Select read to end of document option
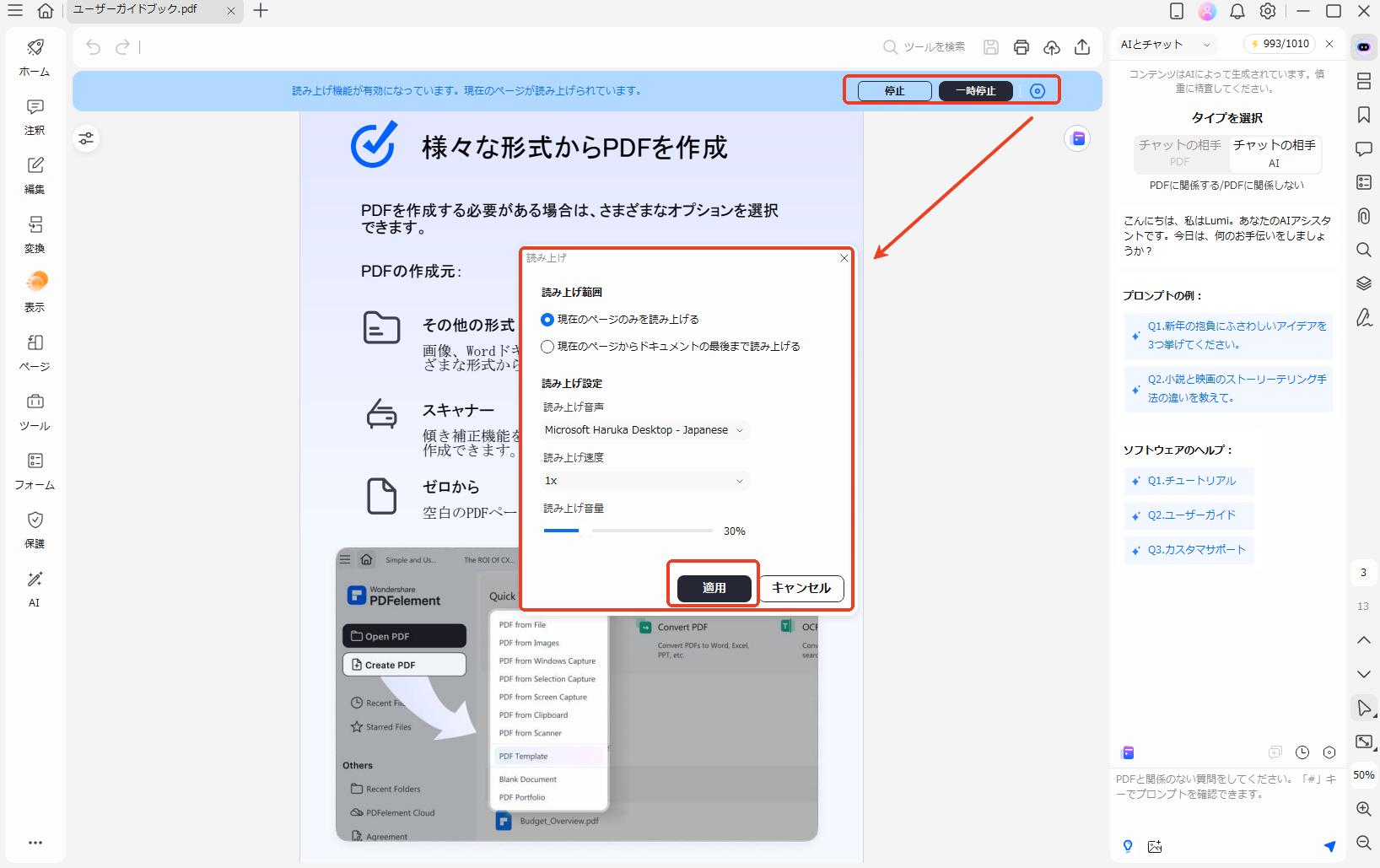 (x=548, y=347)
